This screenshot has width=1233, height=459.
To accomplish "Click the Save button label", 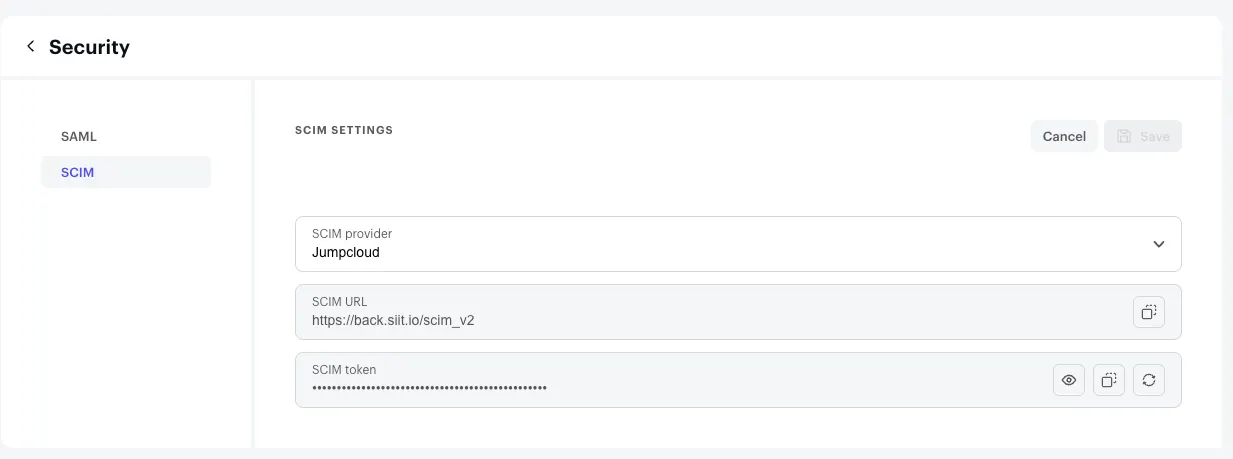I will pyautogui.click(x=1155, y=136).
